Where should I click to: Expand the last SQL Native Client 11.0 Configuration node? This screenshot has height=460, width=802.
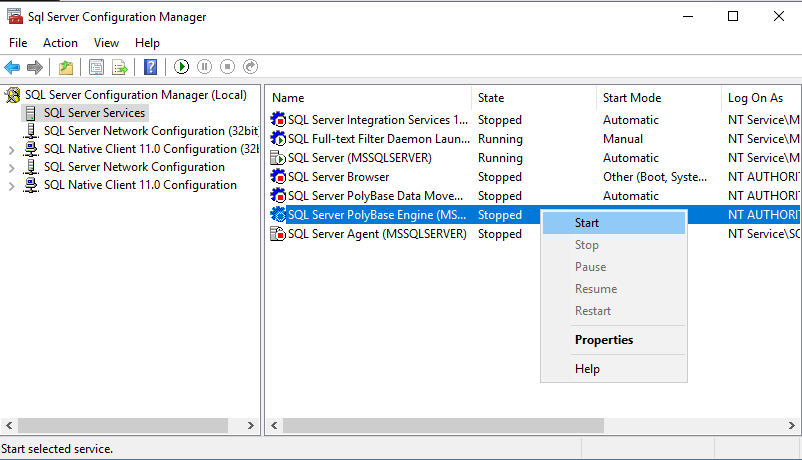11,186
